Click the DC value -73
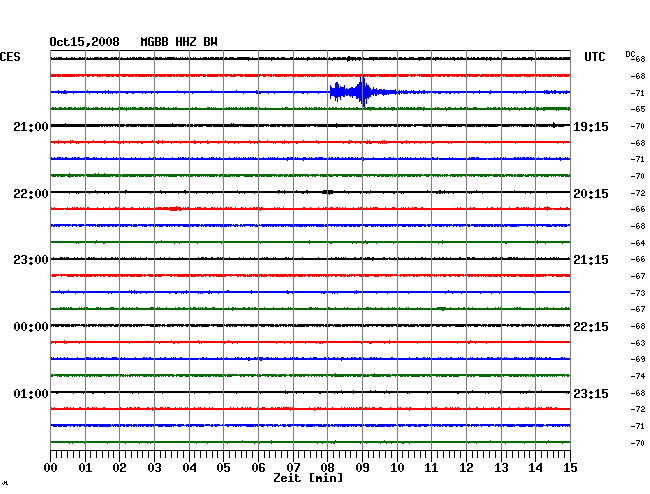The width and height of the screenshot is (650, 494). 638,293
